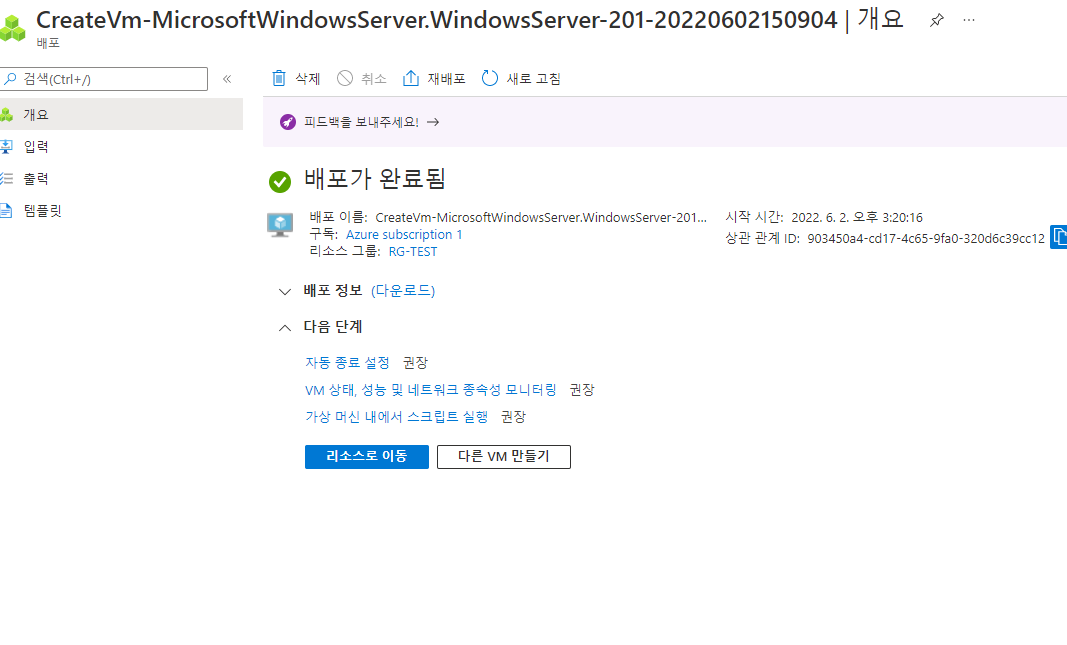Click the deployment cubes icon in header

tap(12, 27)
